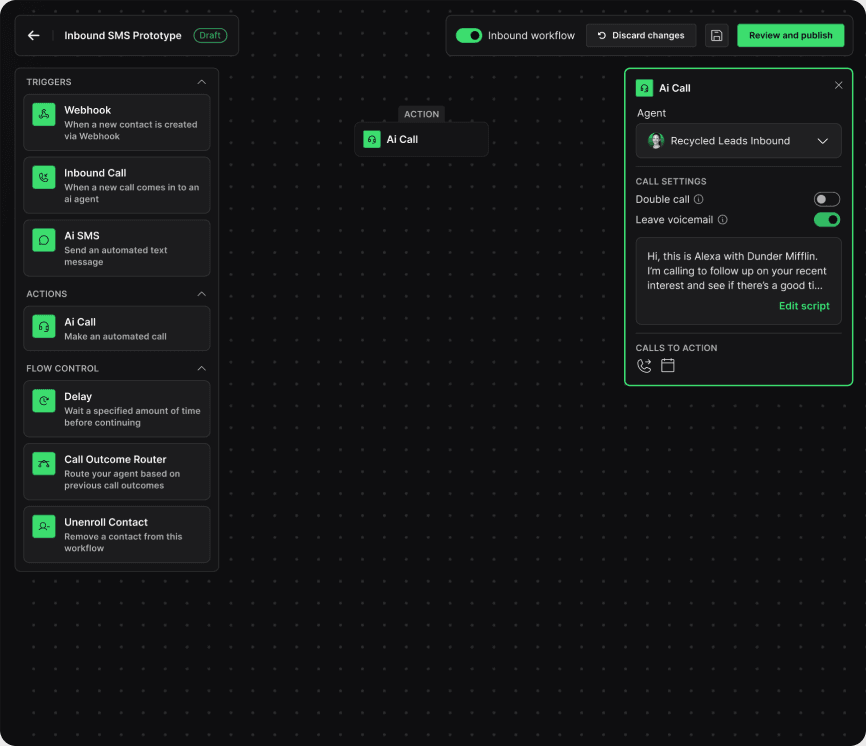Click the call transfer phone icon
Viewport: 866px width, 746px height.
click(x=644, y=366)
